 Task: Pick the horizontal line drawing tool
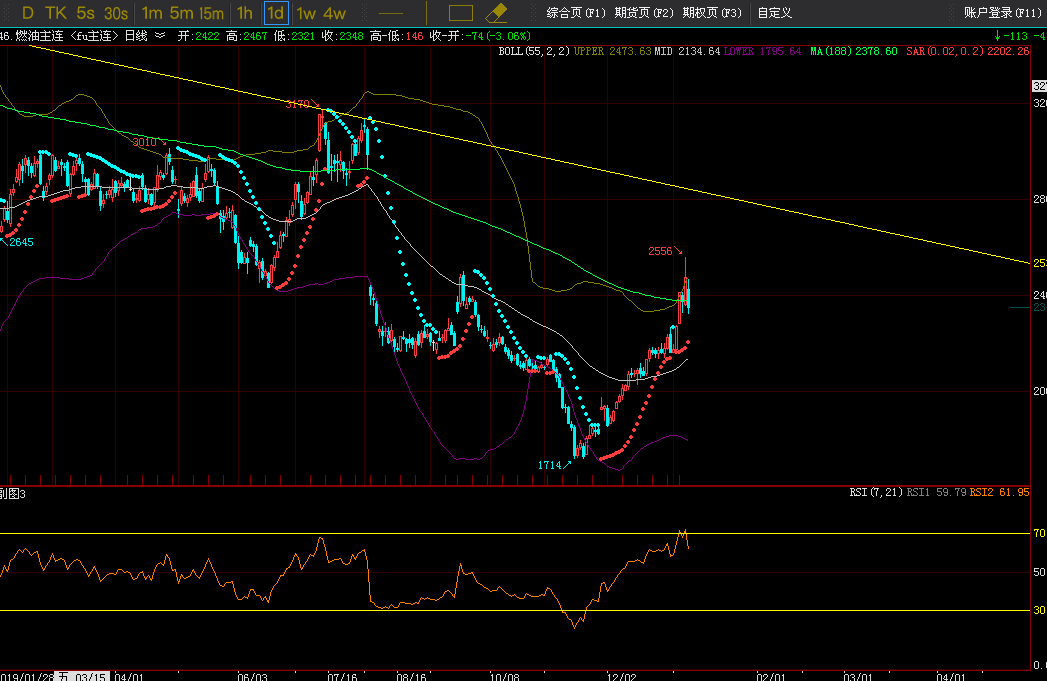click(391, 13)
